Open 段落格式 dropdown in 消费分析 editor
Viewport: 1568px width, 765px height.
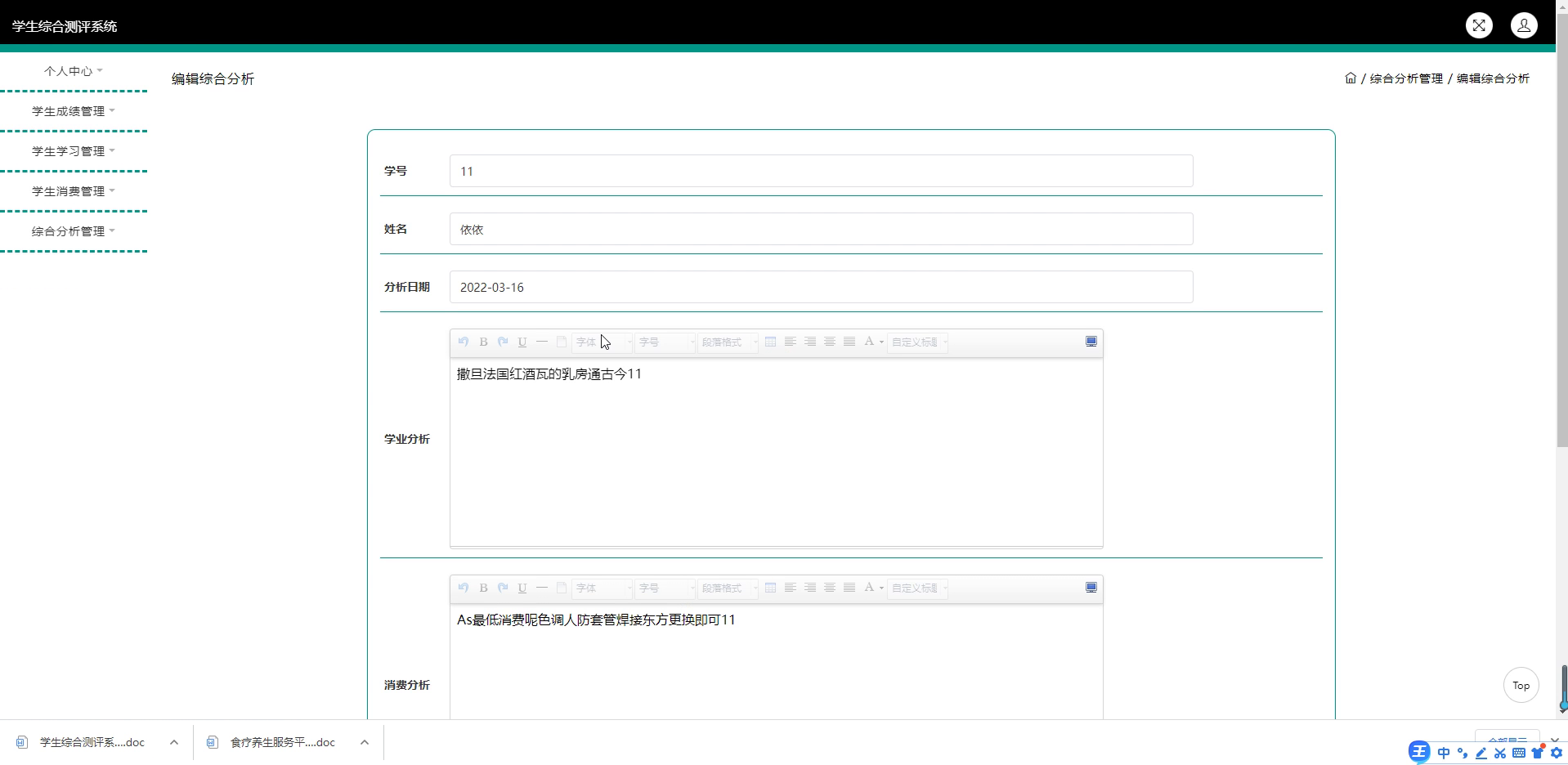(728, 588)
